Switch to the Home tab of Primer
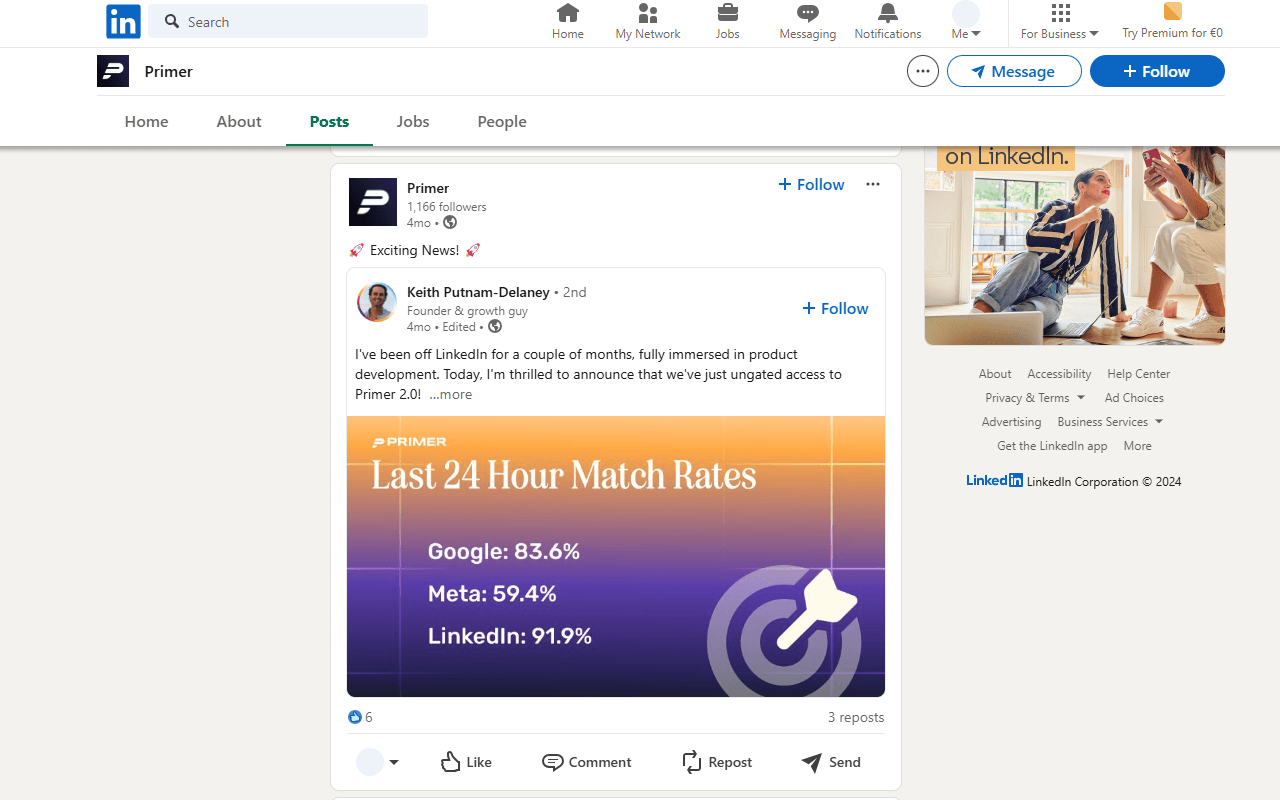 147,121
